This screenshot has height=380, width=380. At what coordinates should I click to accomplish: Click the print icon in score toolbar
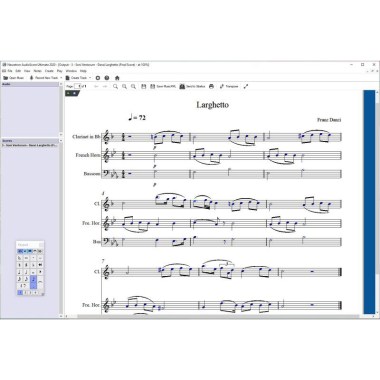click(x=211, y=86)
